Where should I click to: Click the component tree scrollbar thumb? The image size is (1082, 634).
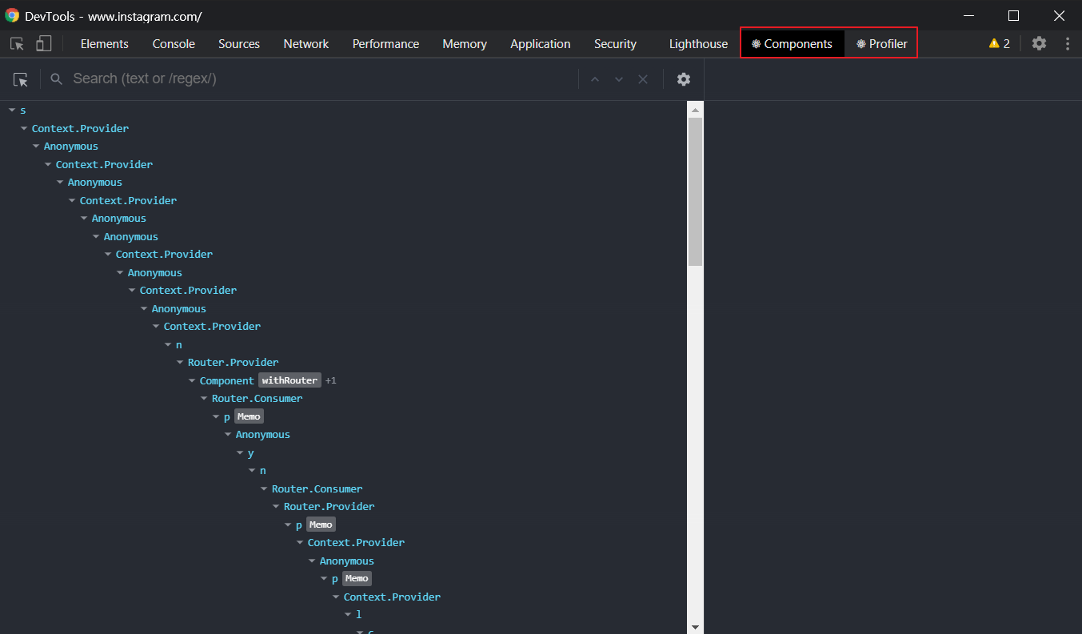[x=695, y=192]
